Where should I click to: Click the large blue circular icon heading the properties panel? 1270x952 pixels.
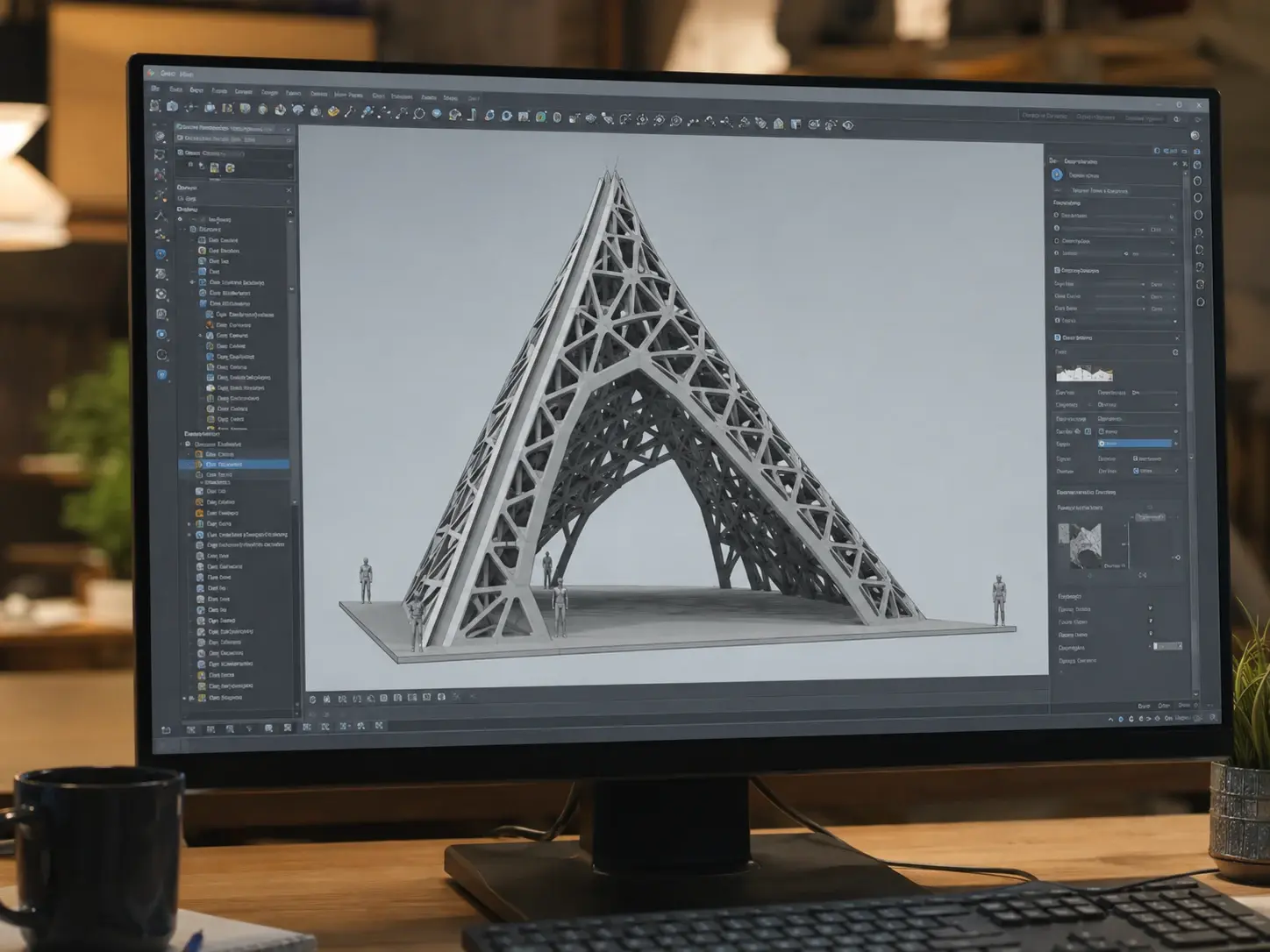pyautogui.click(x=1057, y=174)
